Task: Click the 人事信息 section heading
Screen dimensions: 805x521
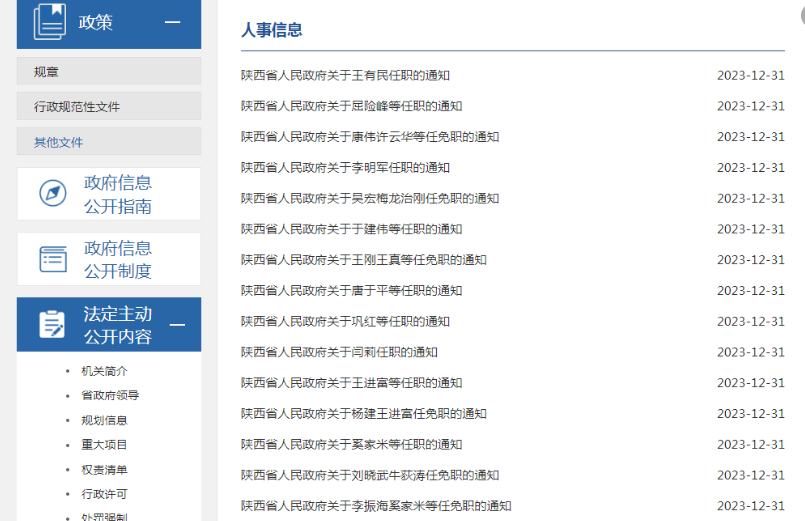Action: [271, 30]
